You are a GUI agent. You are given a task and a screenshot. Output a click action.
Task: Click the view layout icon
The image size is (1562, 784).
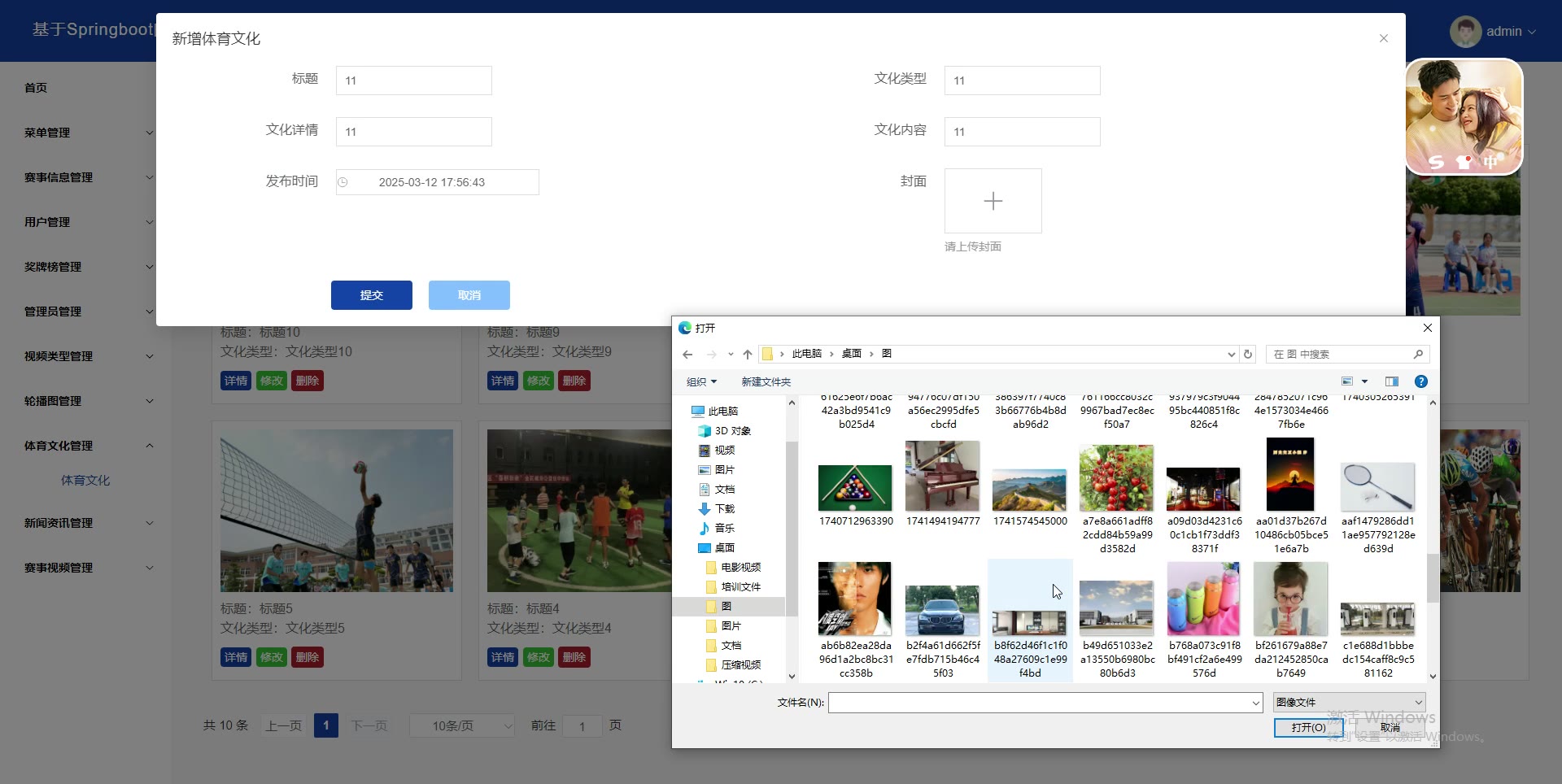point(1347,381)
